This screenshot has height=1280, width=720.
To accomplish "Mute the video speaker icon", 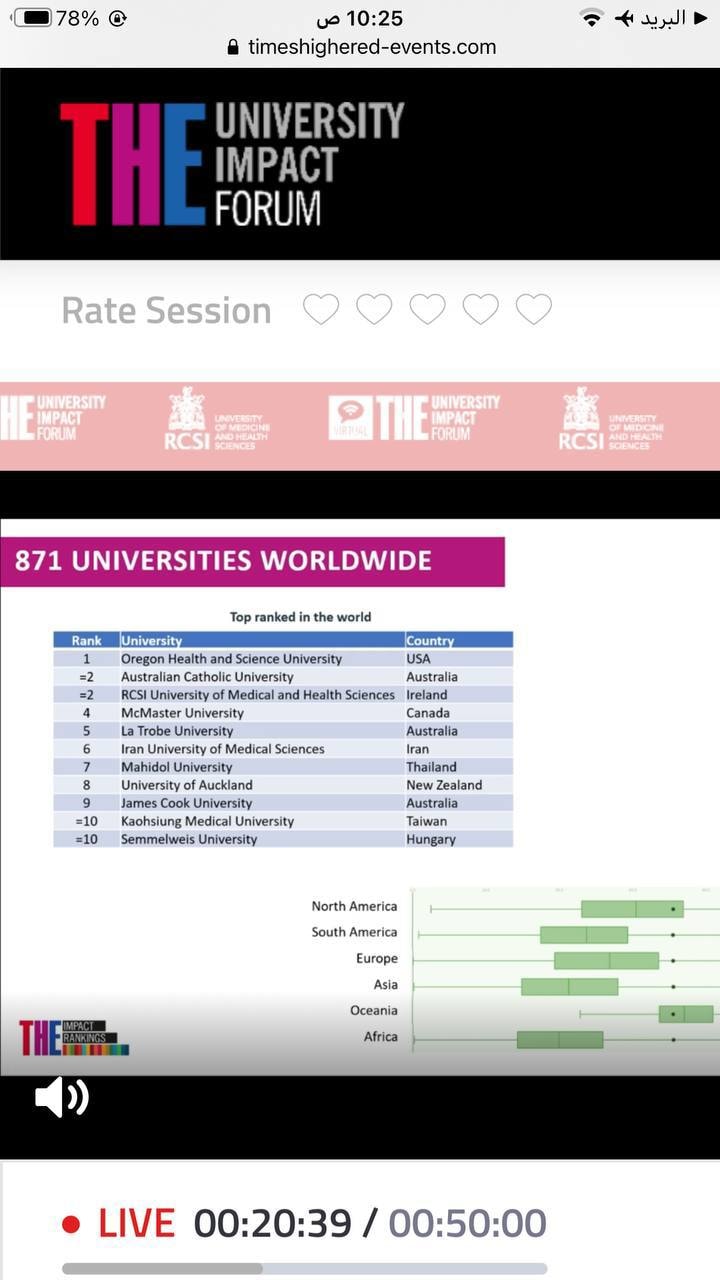I will coord(61,1097).
